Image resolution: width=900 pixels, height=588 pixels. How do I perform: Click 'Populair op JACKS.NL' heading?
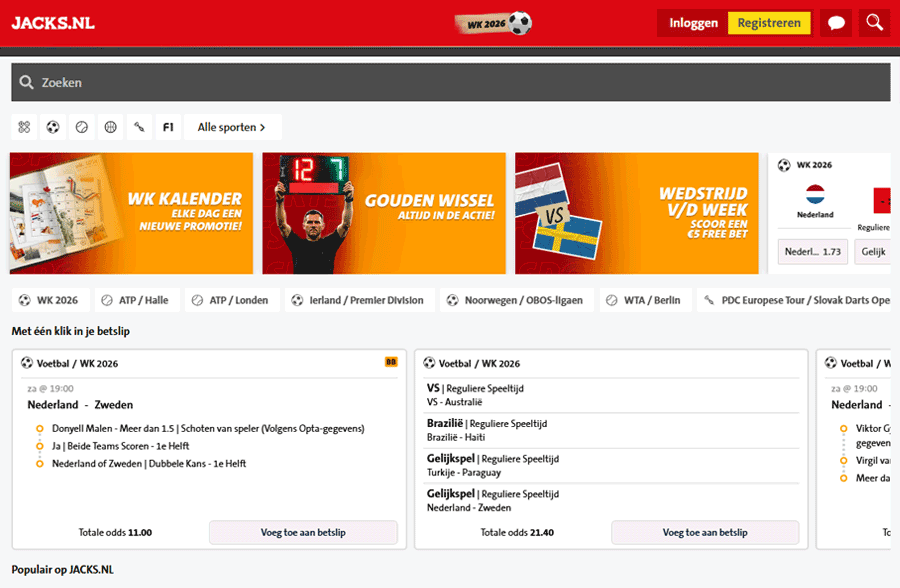pyautogui.click(x=63, y=570)
